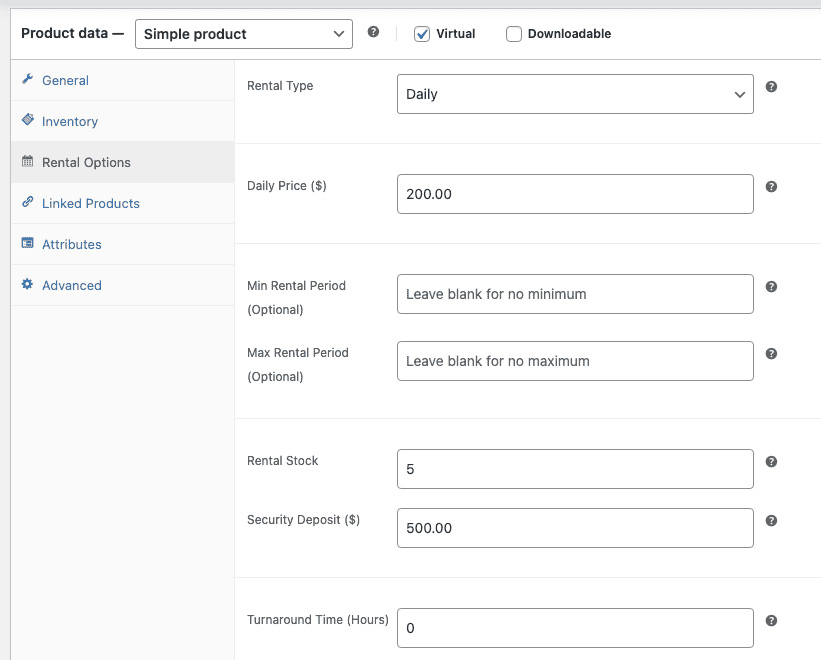Viewport: 821px width, 660px height.
Task: Switch to the Inventory tab
Action: click(x=69, y=121)
